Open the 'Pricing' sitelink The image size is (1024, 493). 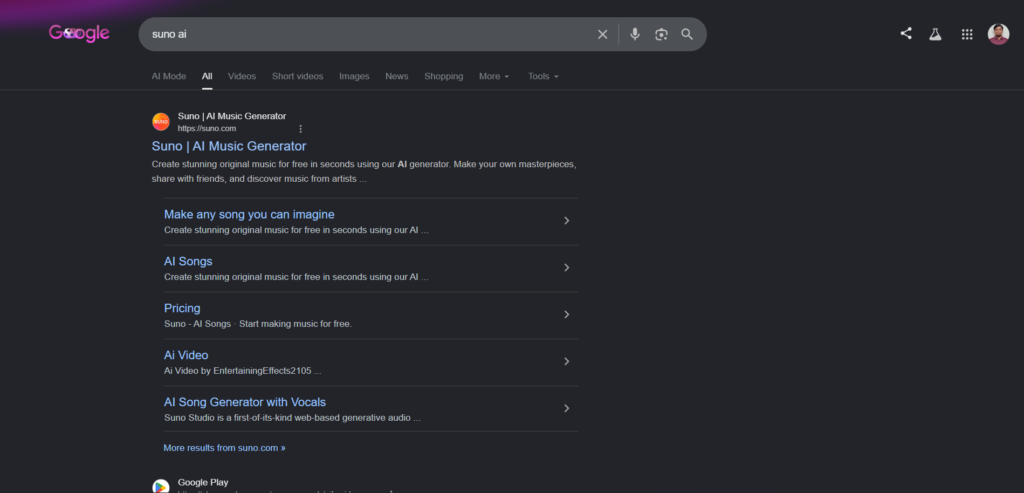(x=182, y=308)
